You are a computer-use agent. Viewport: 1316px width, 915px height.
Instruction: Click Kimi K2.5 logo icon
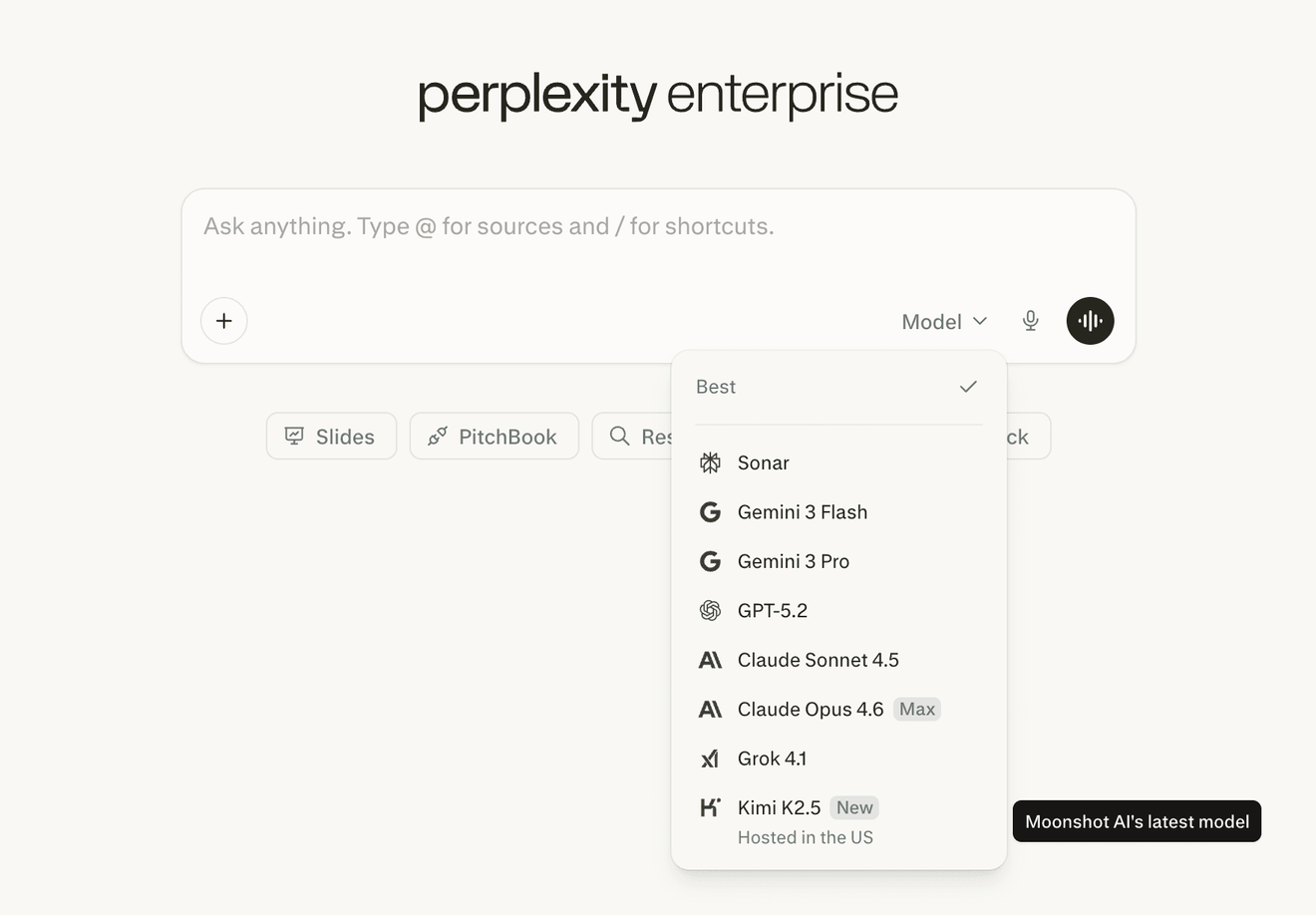[x=710, y=807]
